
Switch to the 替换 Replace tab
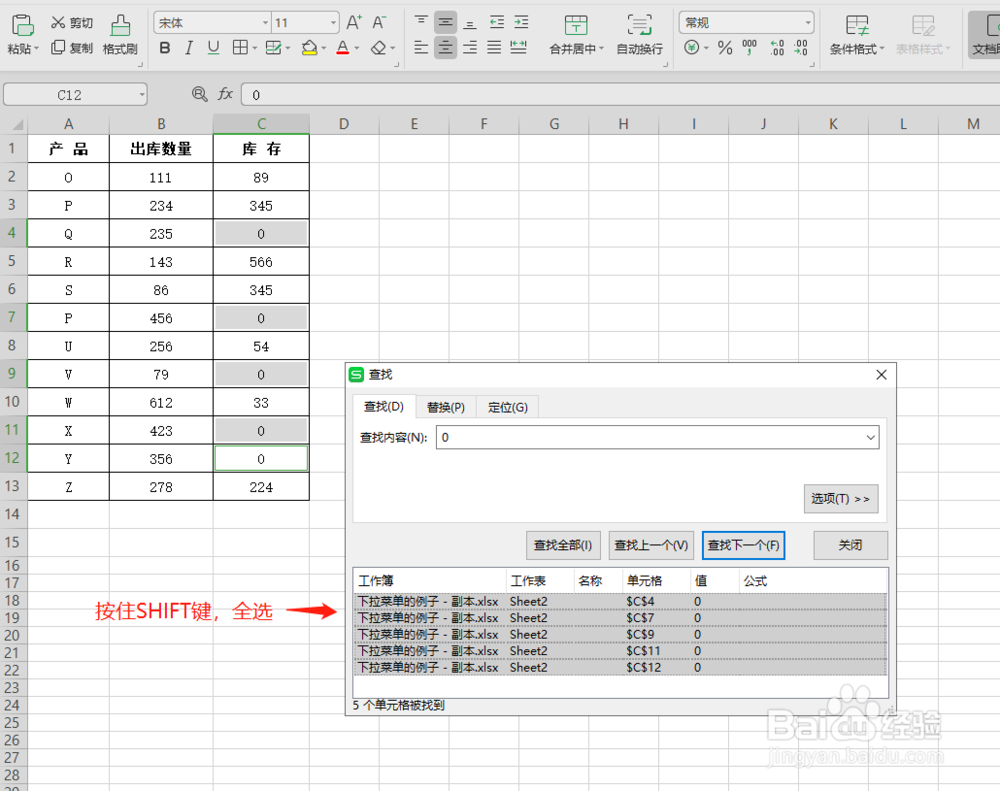(446, 407)
